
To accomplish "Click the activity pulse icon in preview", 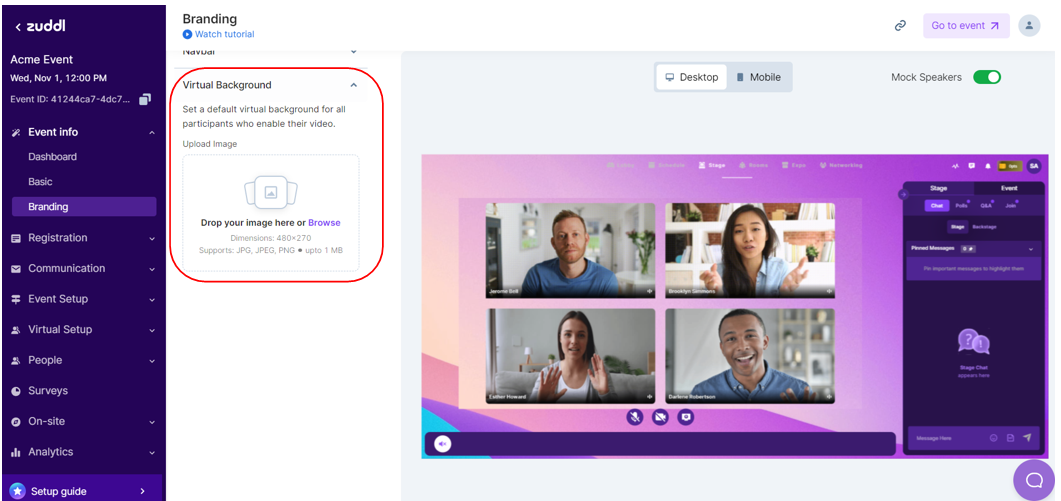I will (955, 165).
